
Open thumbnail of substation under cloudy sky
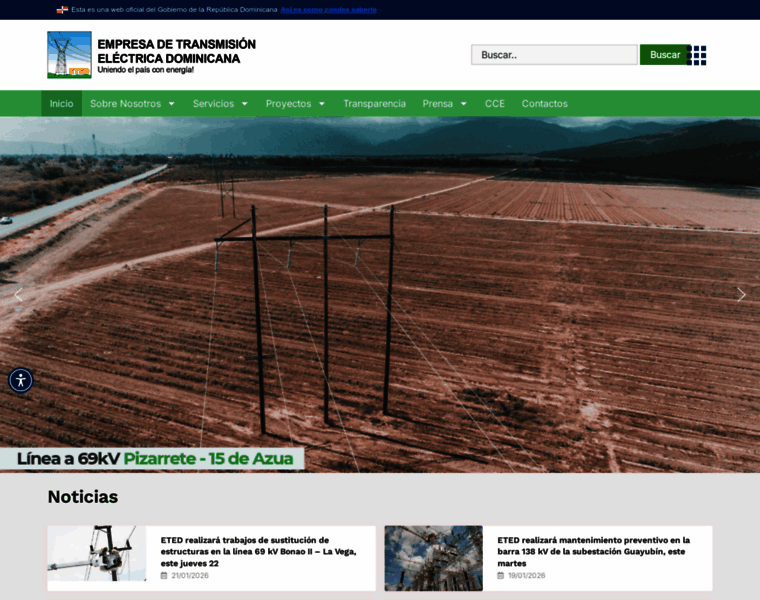pyautogui.click(x=434, y=558)
